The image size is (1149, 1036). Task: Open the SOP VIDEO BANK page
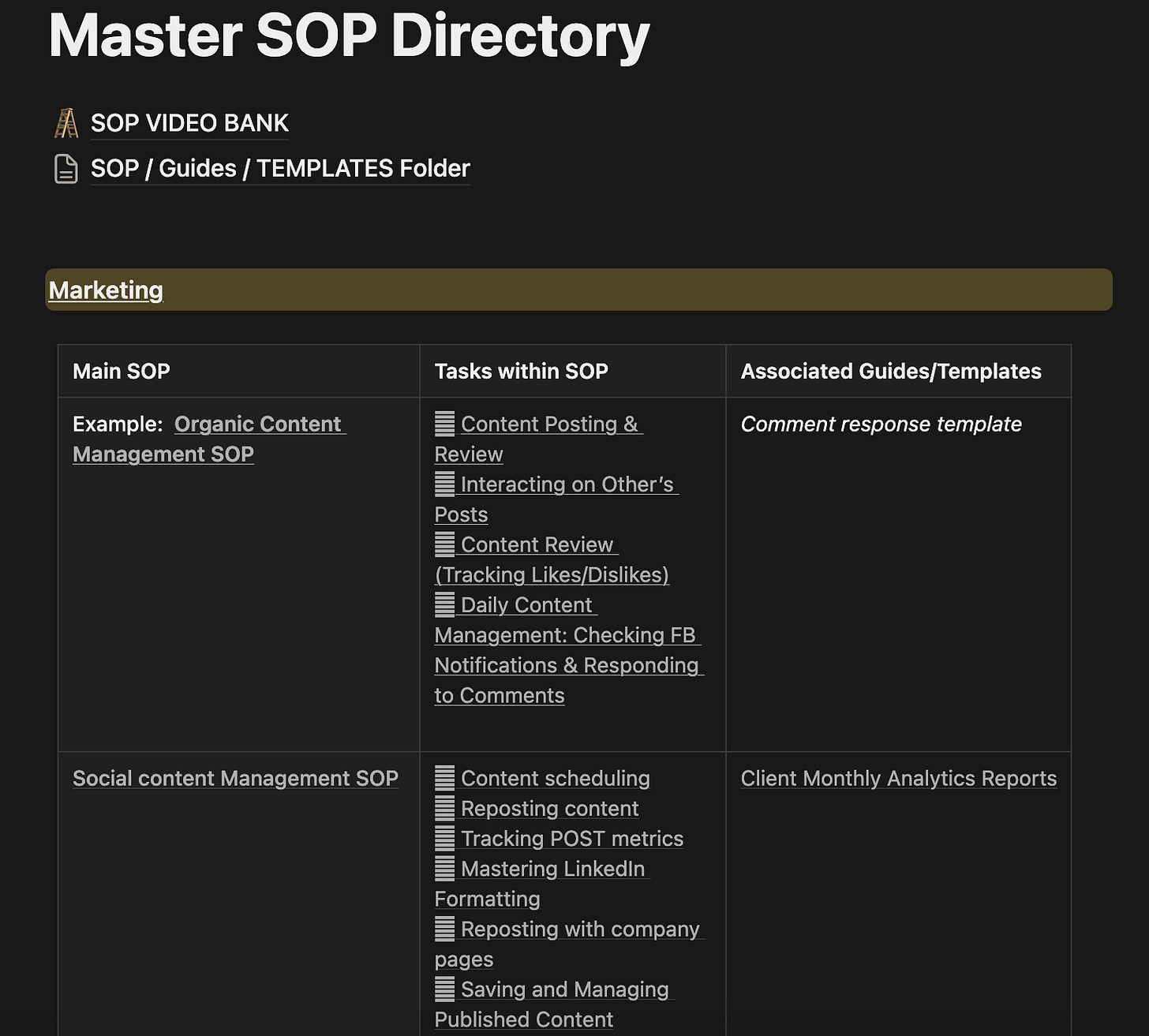[189, 124]
